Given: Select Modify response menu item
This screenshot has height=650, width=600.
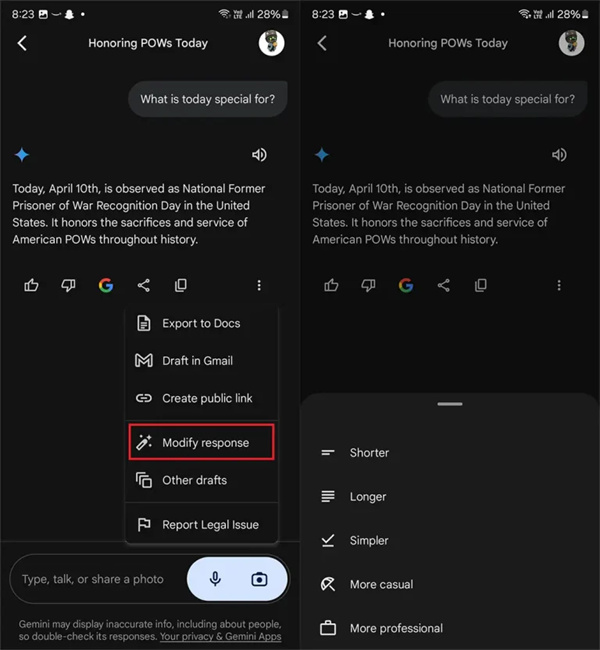Looking at the screenshot, I should (202, 442).
